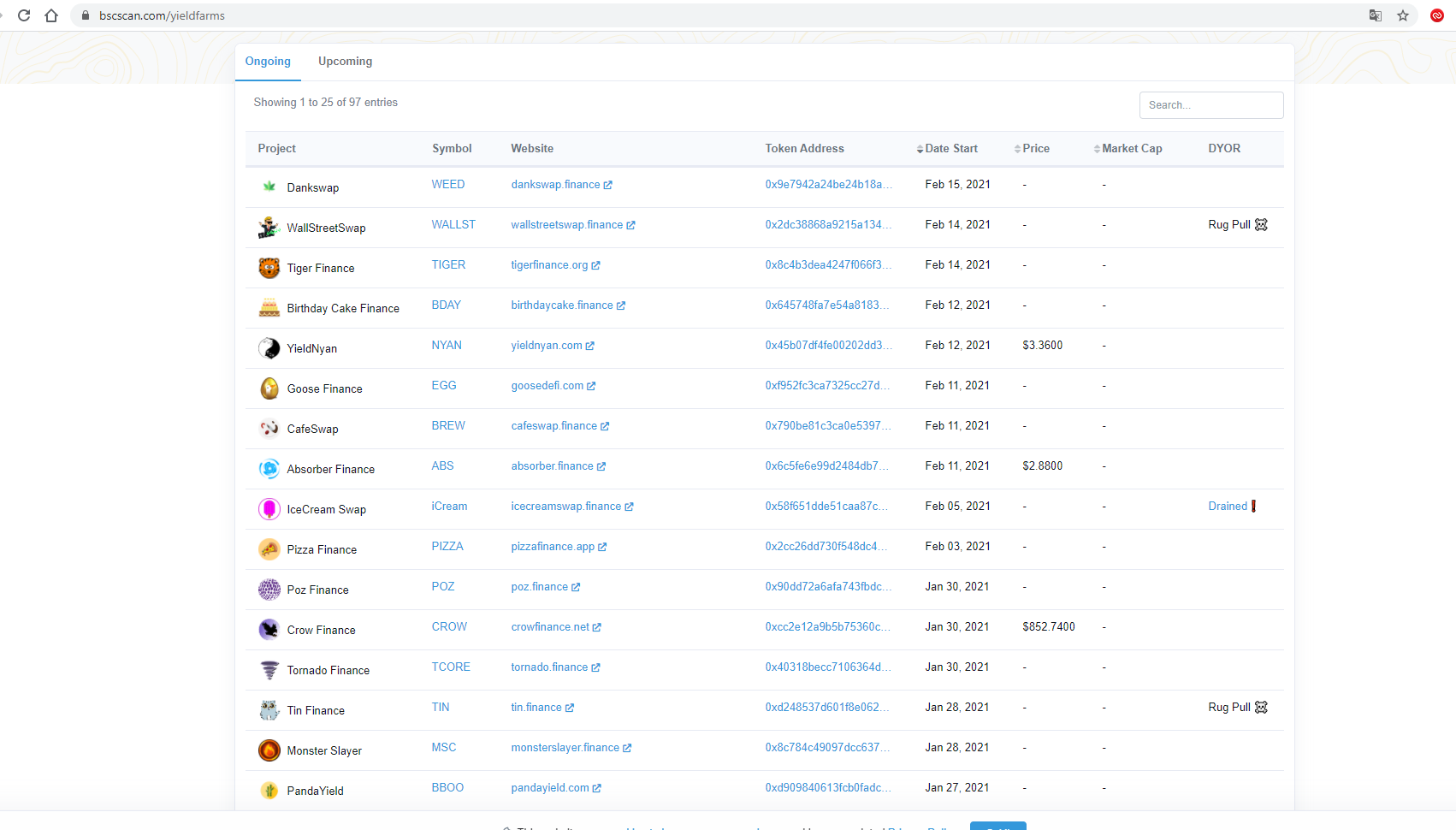Image resolution: width=1456 pixels, height=830 pixels.
Task: Open the tigerfinance.org website link
Action: pos(556,264)
